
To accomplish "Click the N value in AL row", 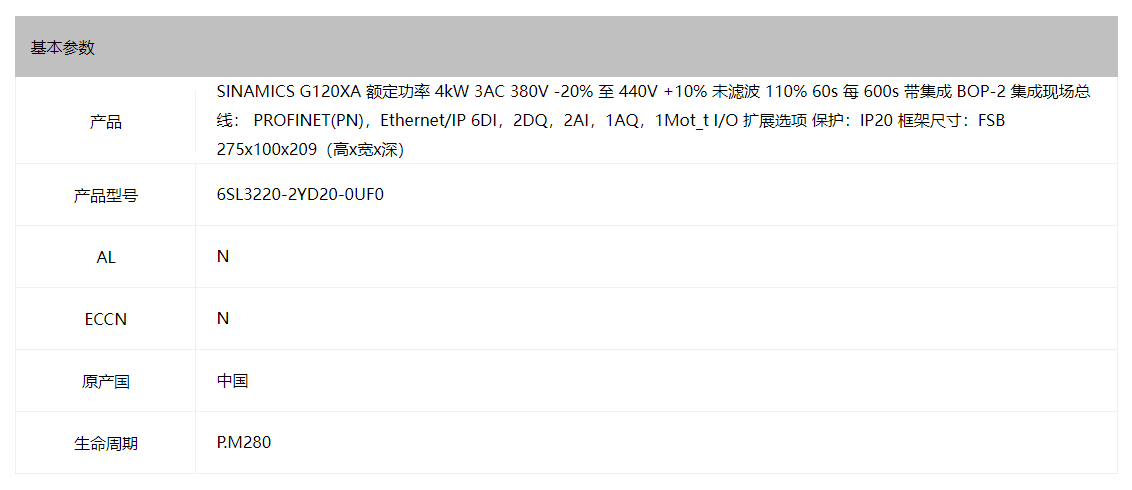I will [223, 256].
